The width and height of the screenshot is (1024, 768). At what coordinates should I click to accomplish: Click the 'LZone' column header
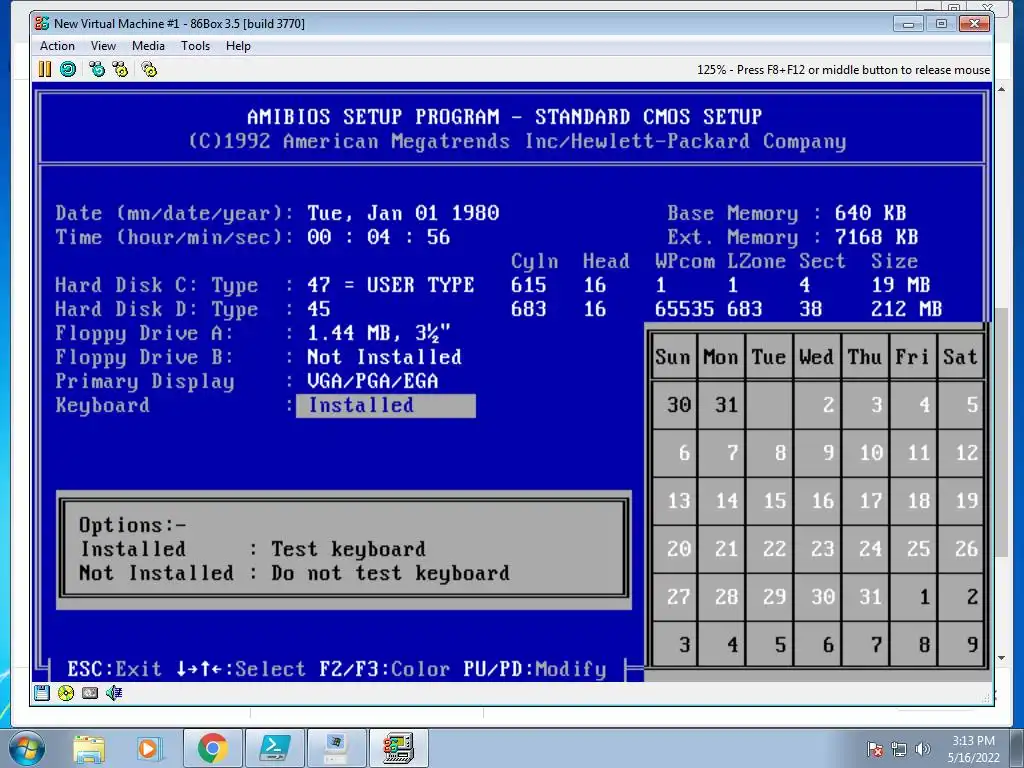pos(756,261)
